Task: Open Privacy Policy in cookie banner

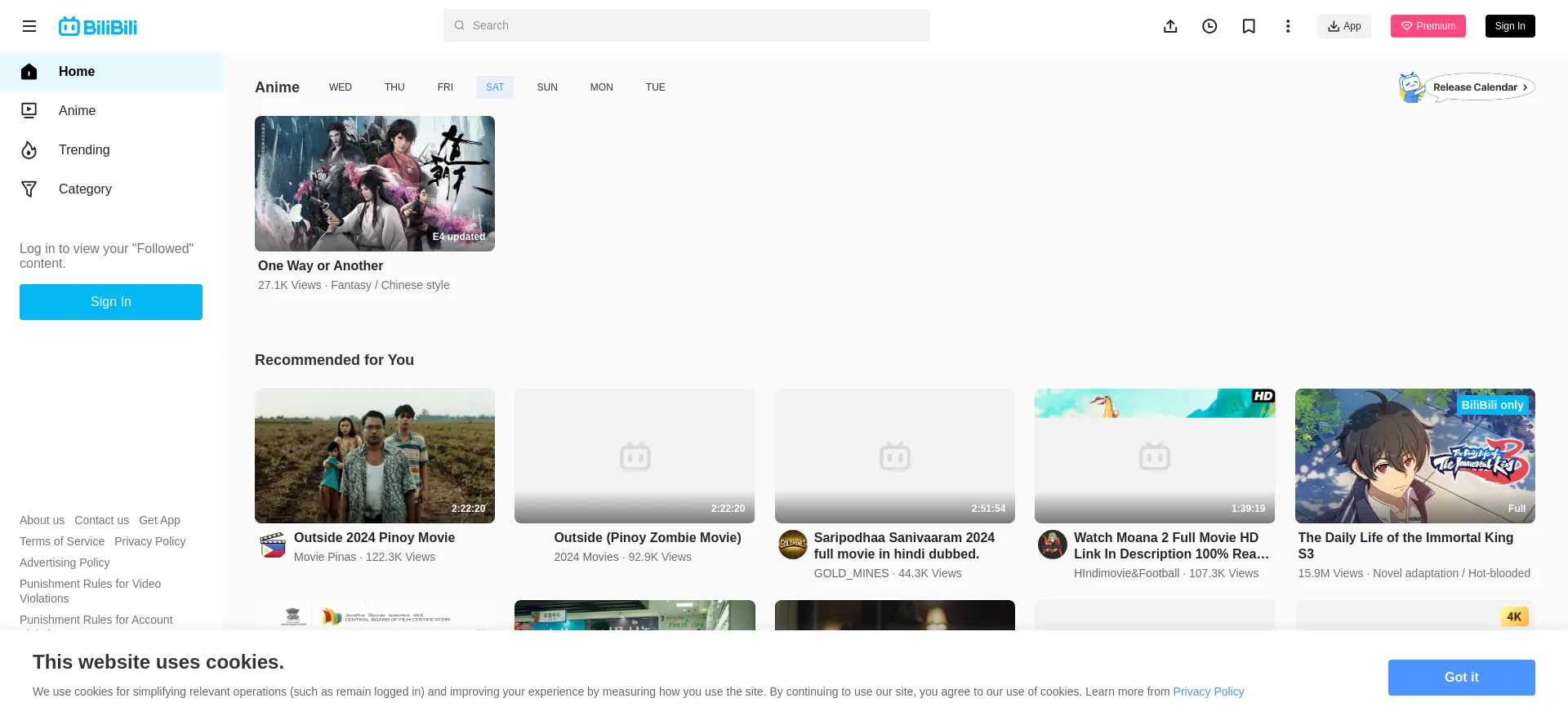Action: [1209, 692]
